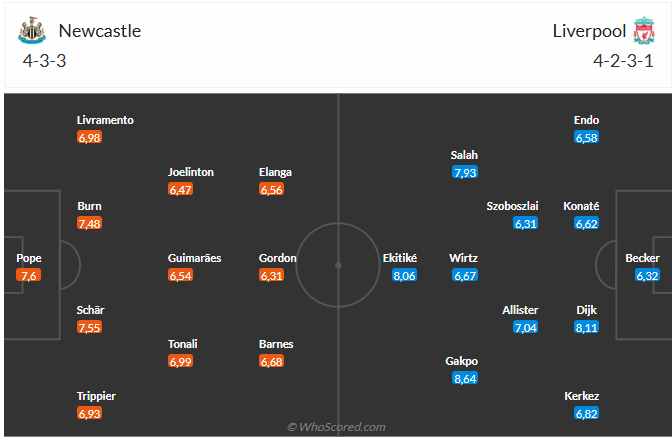Viewport: 672px width, 437px height.
Task: Select Salah's 7,93 rating badge
Action: 464,172
